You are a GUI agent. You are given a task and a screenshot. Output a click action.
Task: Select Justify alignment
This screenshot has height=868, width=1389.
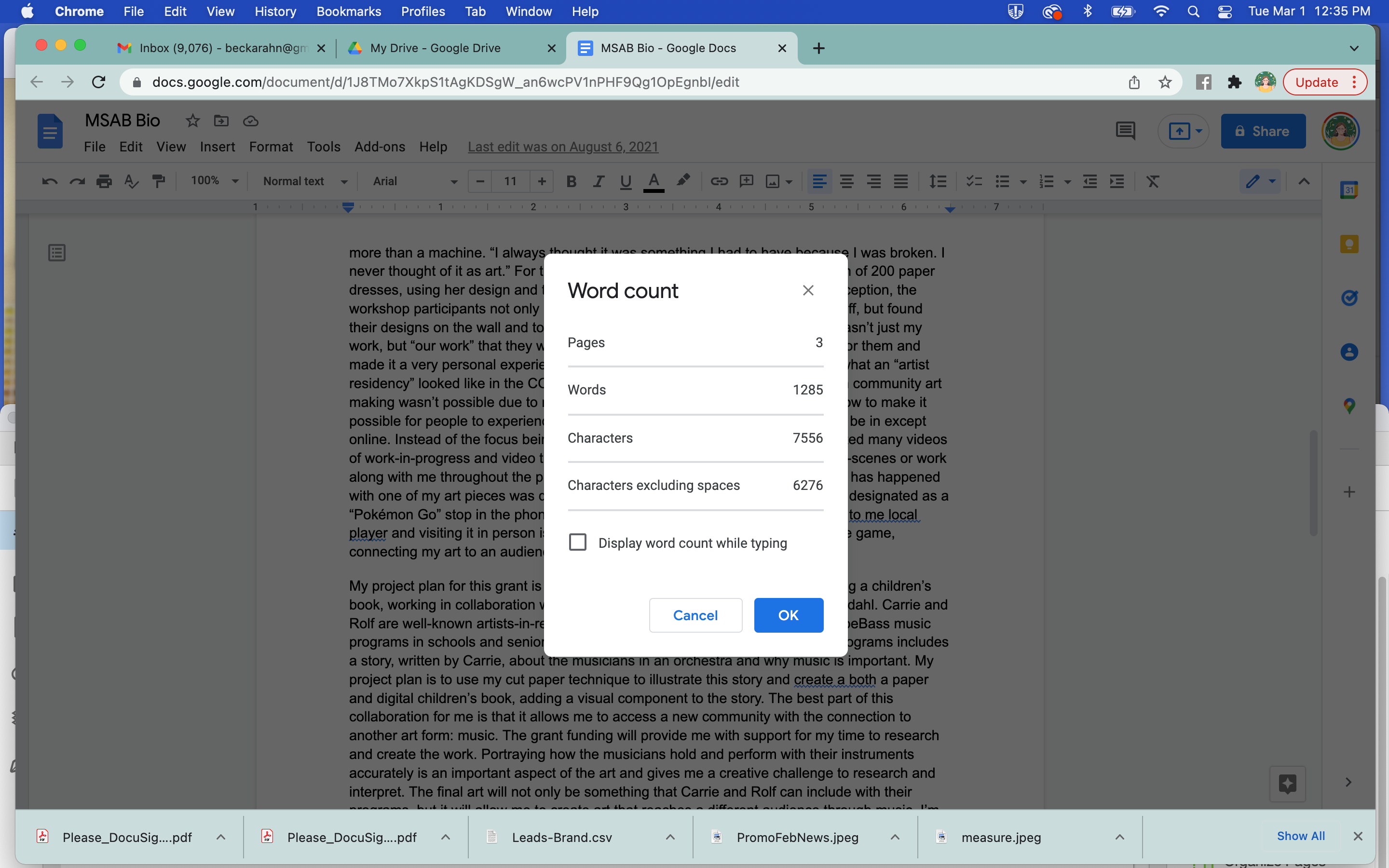(x=900, y=181)
